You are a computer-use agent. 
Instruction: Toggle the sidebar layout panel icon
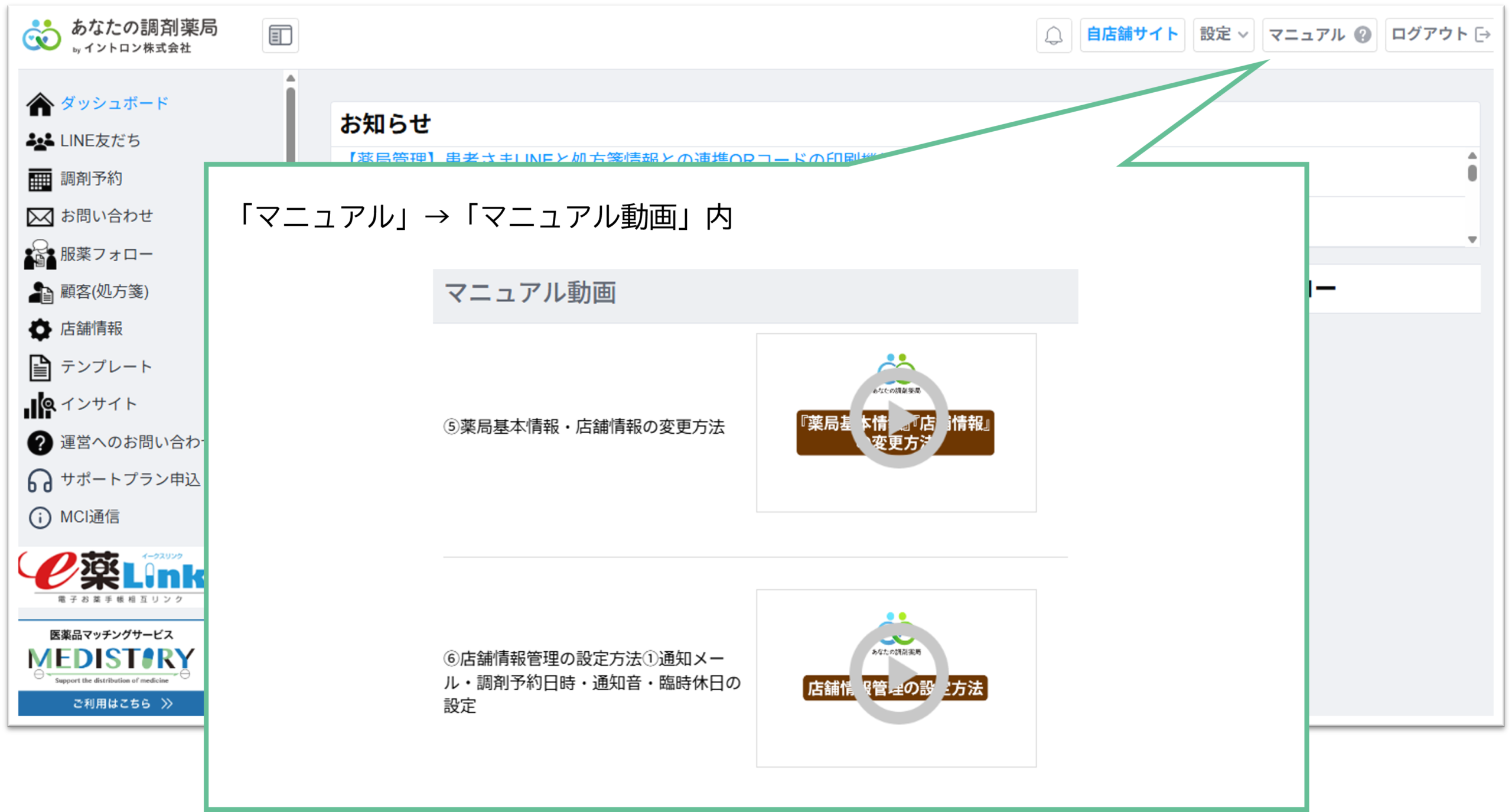280,35
